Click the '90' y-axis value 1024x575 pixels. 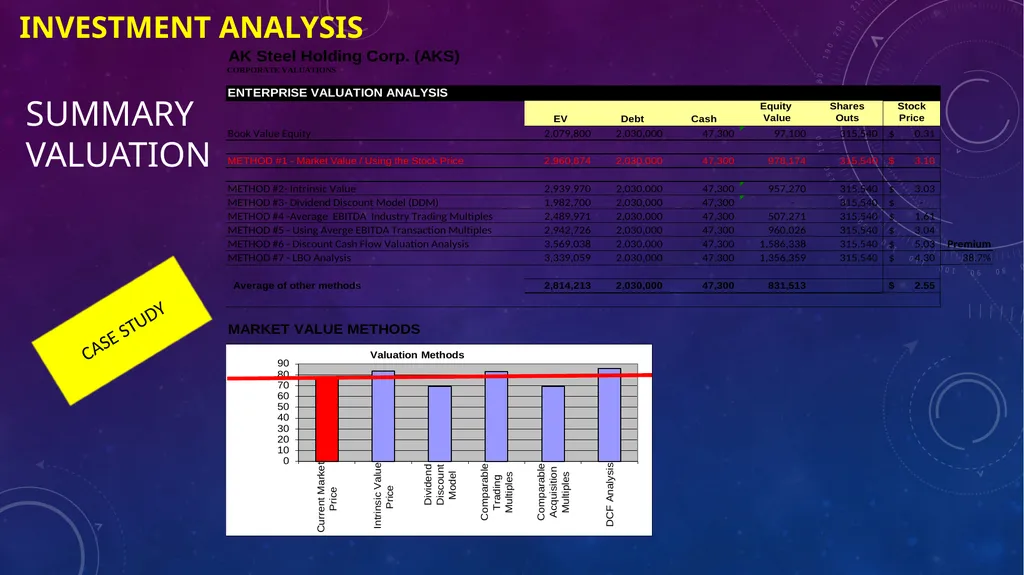[283, 363]
